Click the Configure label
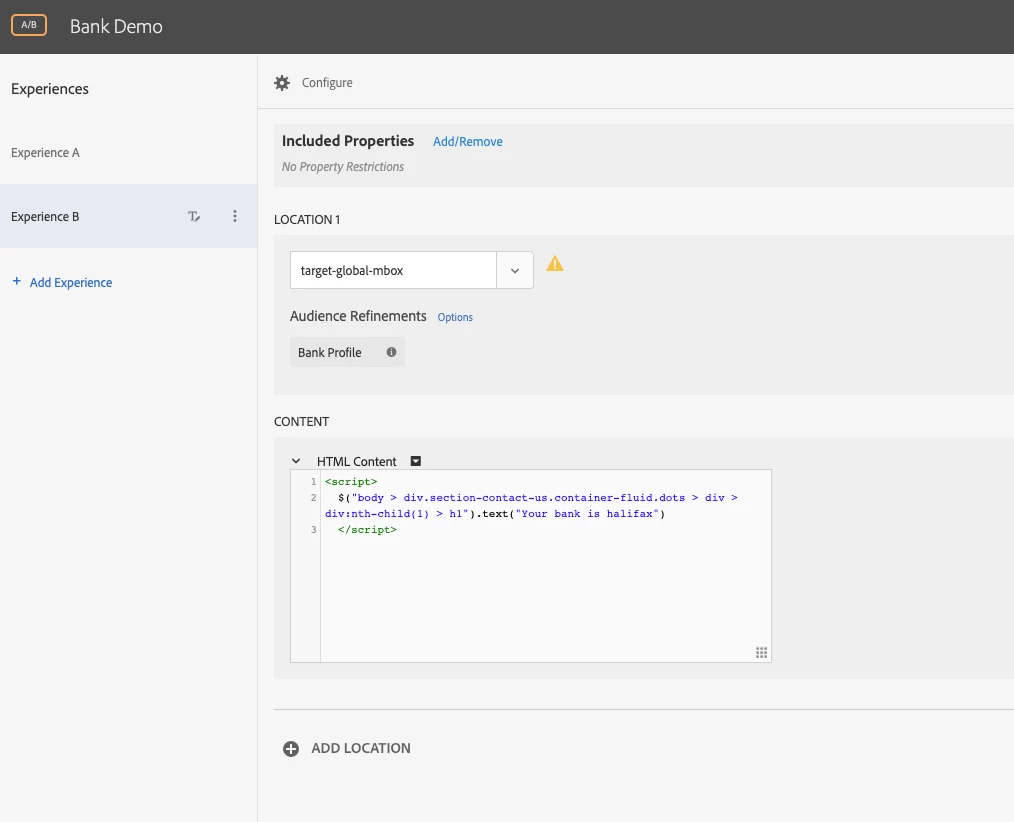1014x822 pixels. (x=327, y=83)
